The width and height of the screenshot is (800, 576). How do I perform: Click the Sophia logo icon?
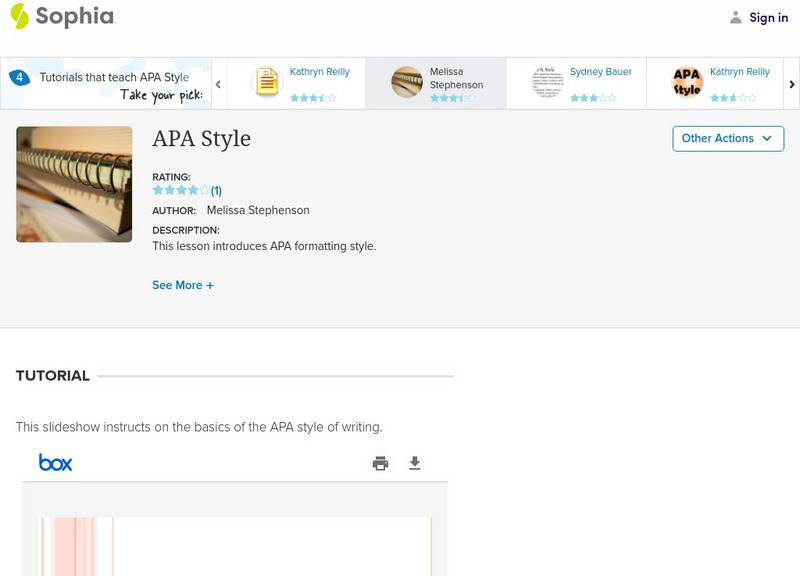pyautogui.click(x=20, y=16)
